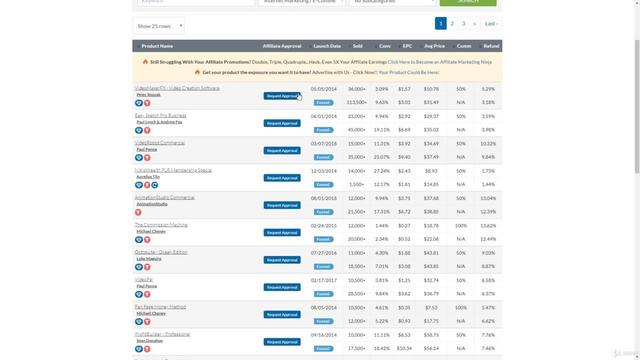Click the Funnel badge in VideoPal row
Image resolution: width=640 pixels, height=360 pixels.
pos(323,294)
